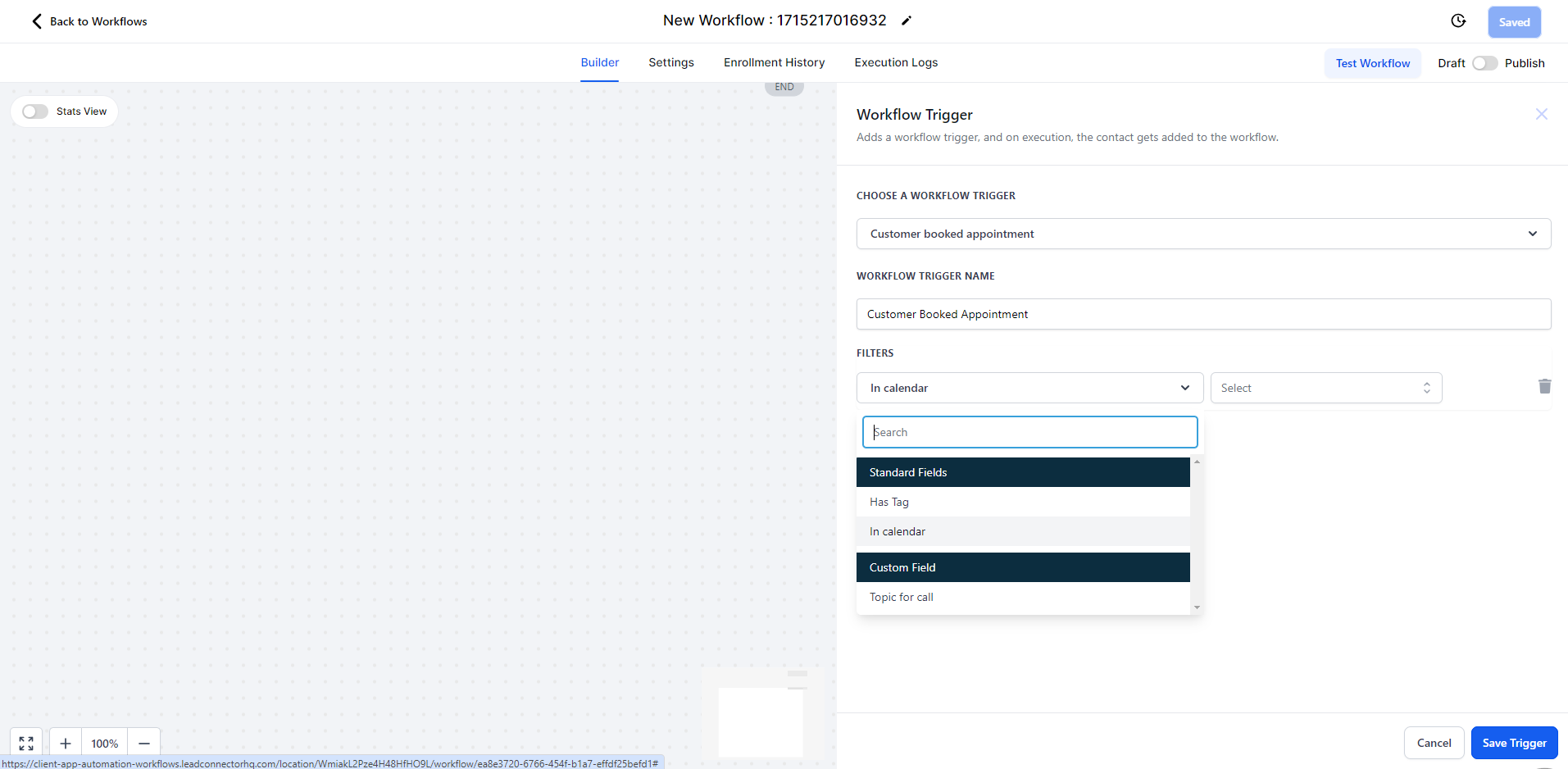Zoom out with the minus icon
The width and height of the screenshot is (1568, 769).
[x=144, y=743]
